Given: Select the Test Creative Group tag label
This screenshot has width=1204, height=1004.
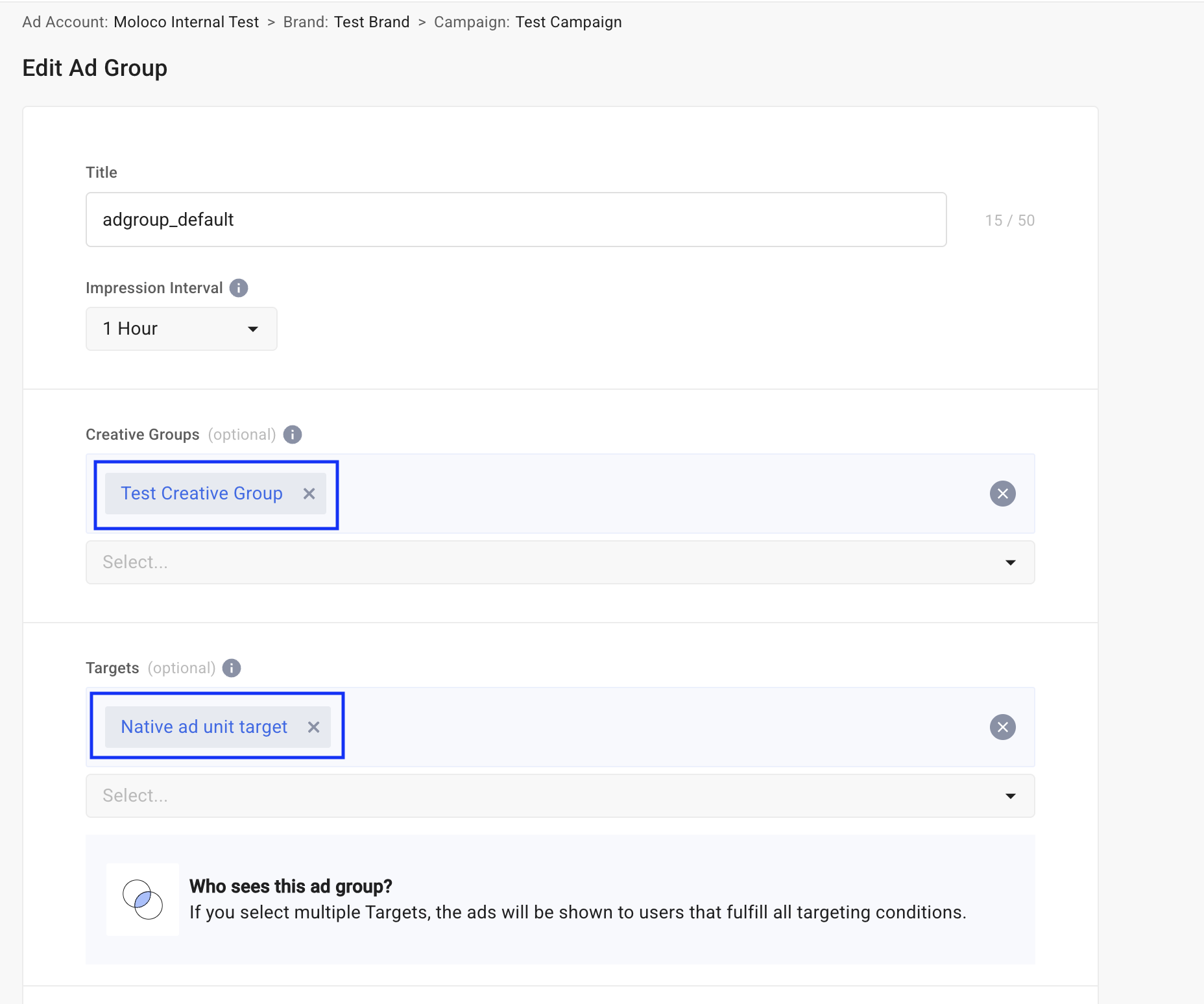Looking at the screenshot, I should point(202,494).
